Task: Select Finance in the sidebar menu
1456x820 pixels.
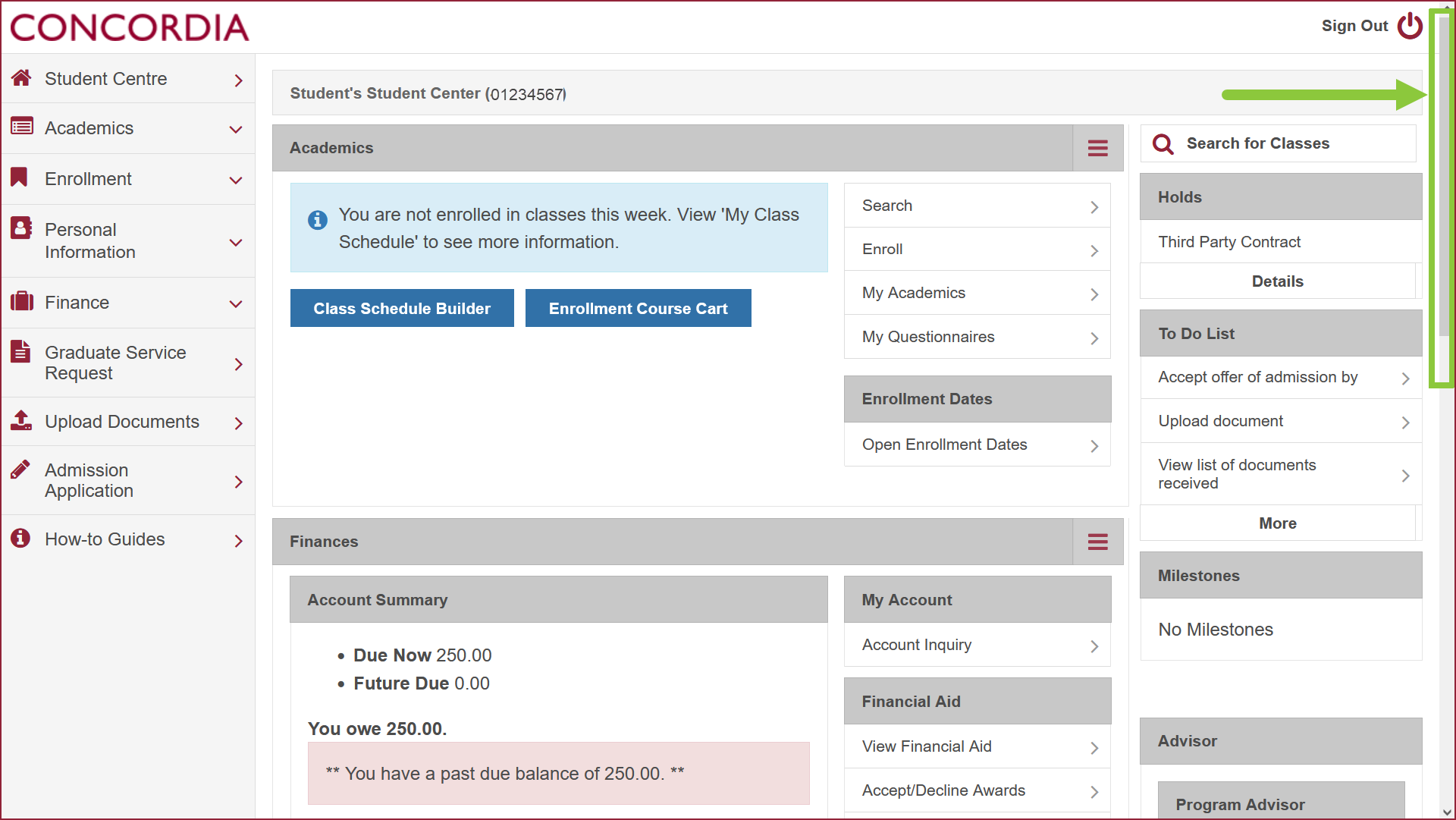Action: [128, 303]
